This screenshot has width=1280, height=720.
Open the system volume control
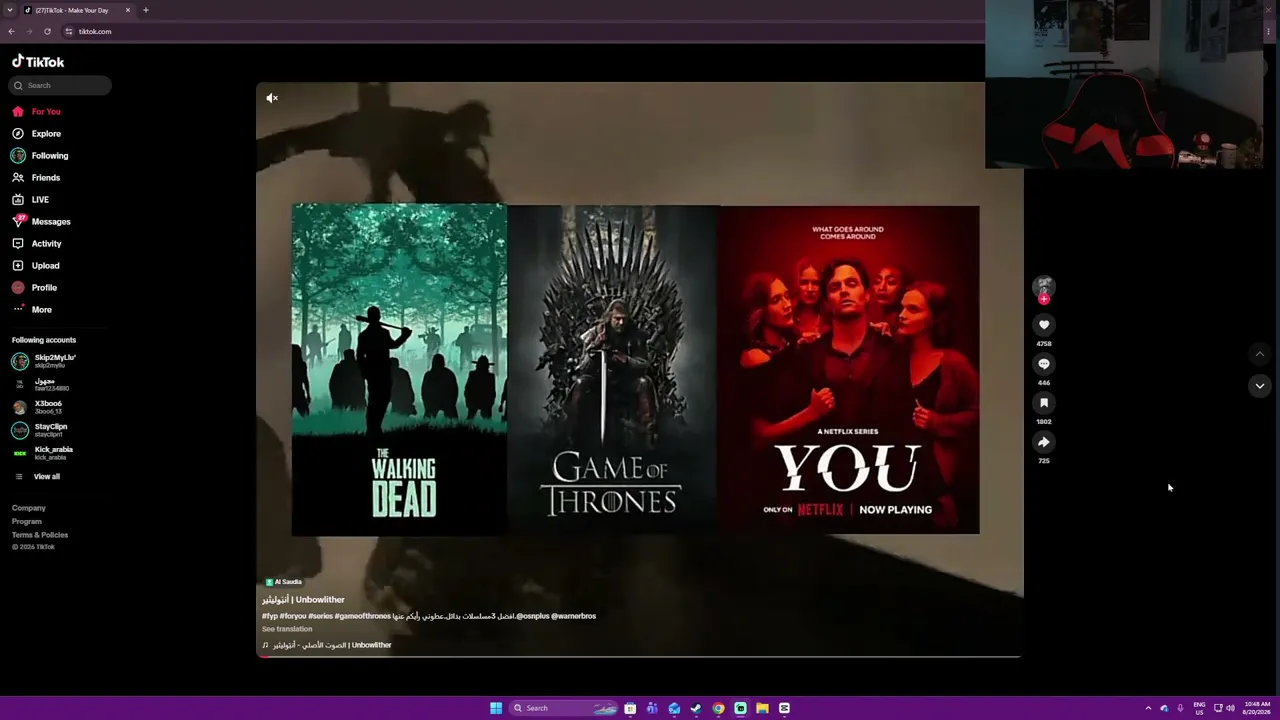point(1230,708)
